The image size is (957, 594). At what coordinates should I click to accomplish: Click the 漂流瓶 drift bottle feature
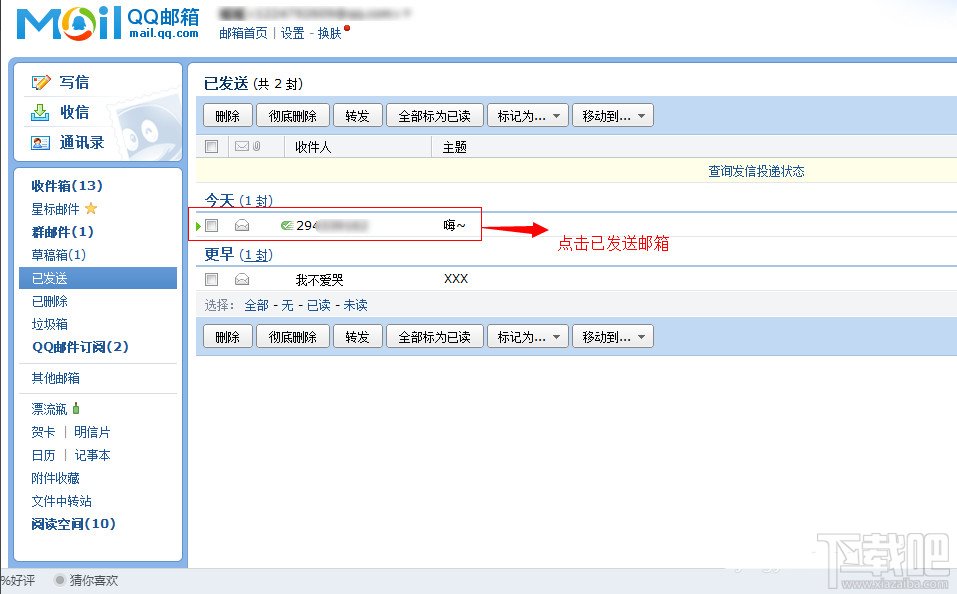click(x=49, y=408)
